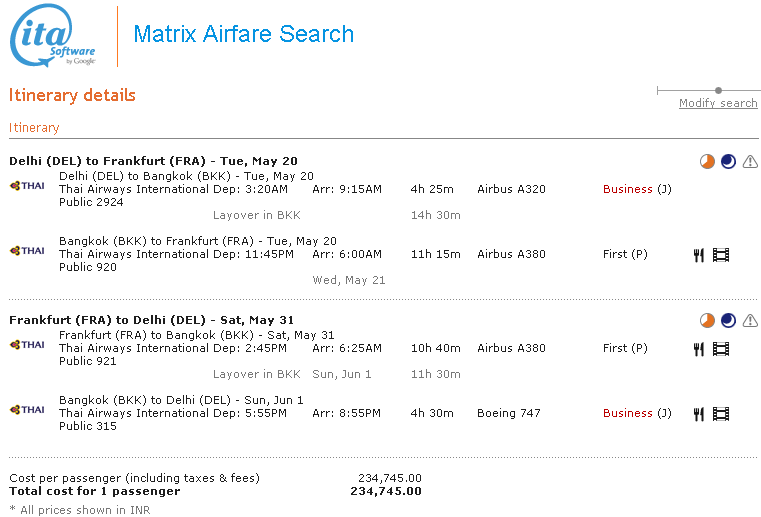
Task: Click the in-flight movie icon on Public 920
Action: tap(721, 255)
